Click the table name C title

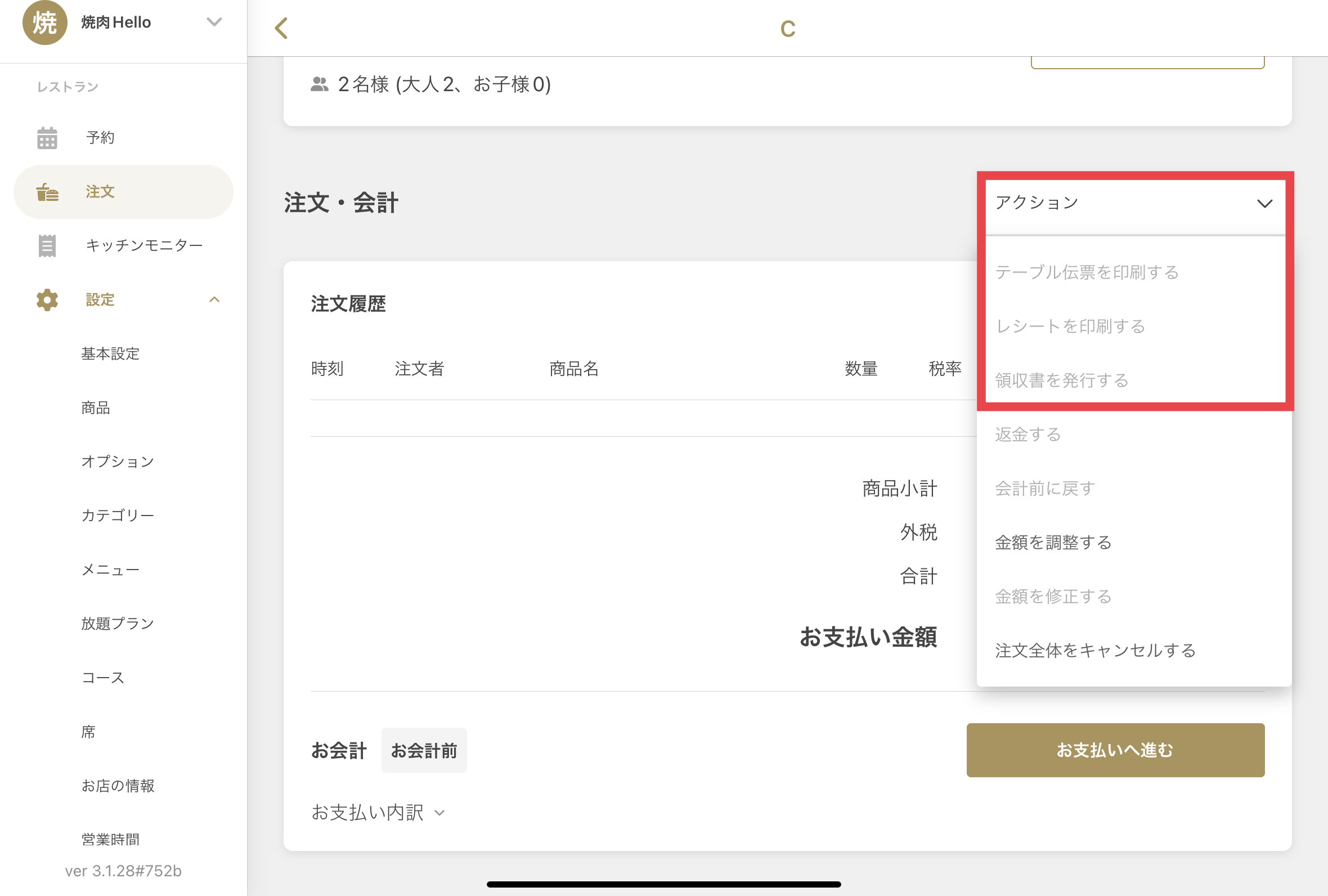click(788, 29)
